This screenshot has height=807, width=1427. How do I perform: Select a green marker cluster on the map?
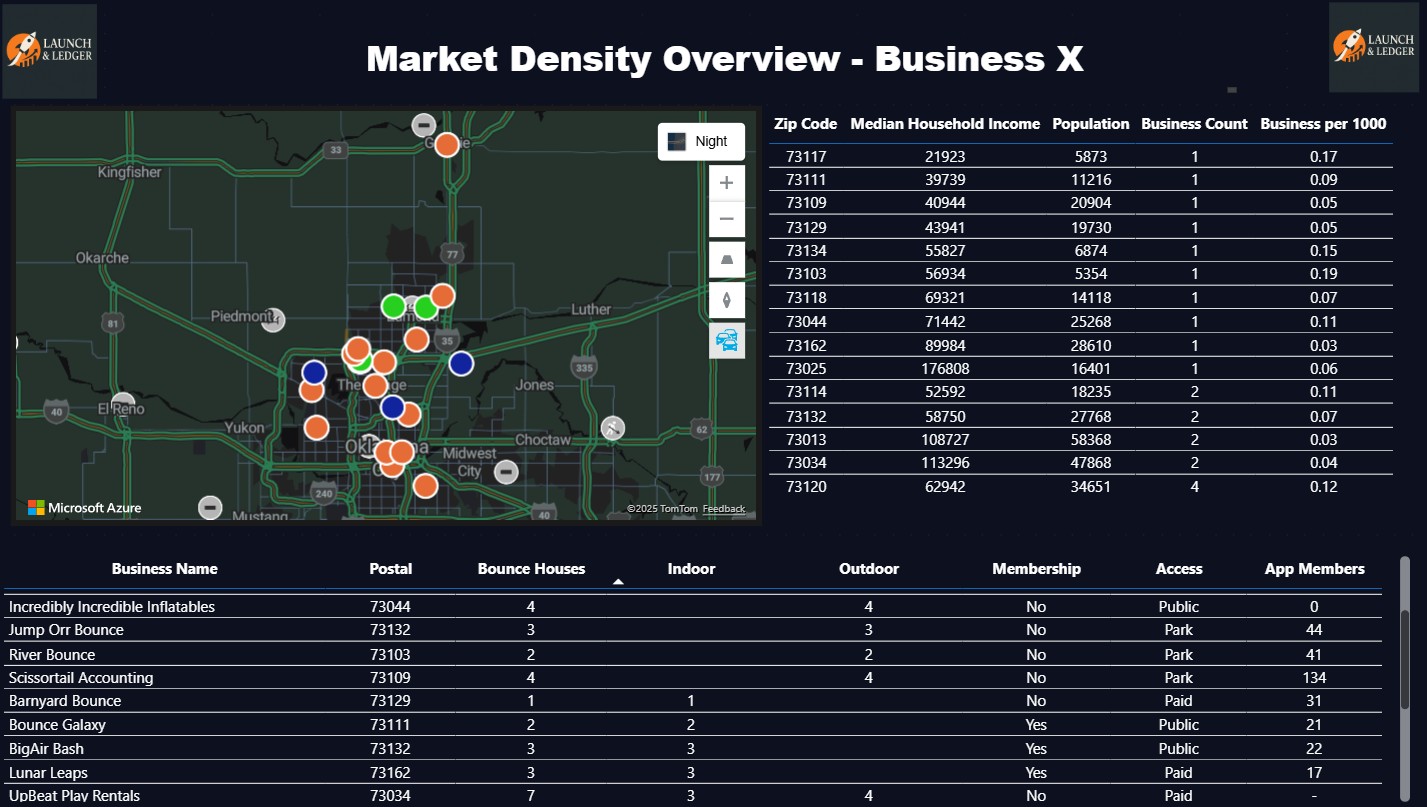[392, 305]
